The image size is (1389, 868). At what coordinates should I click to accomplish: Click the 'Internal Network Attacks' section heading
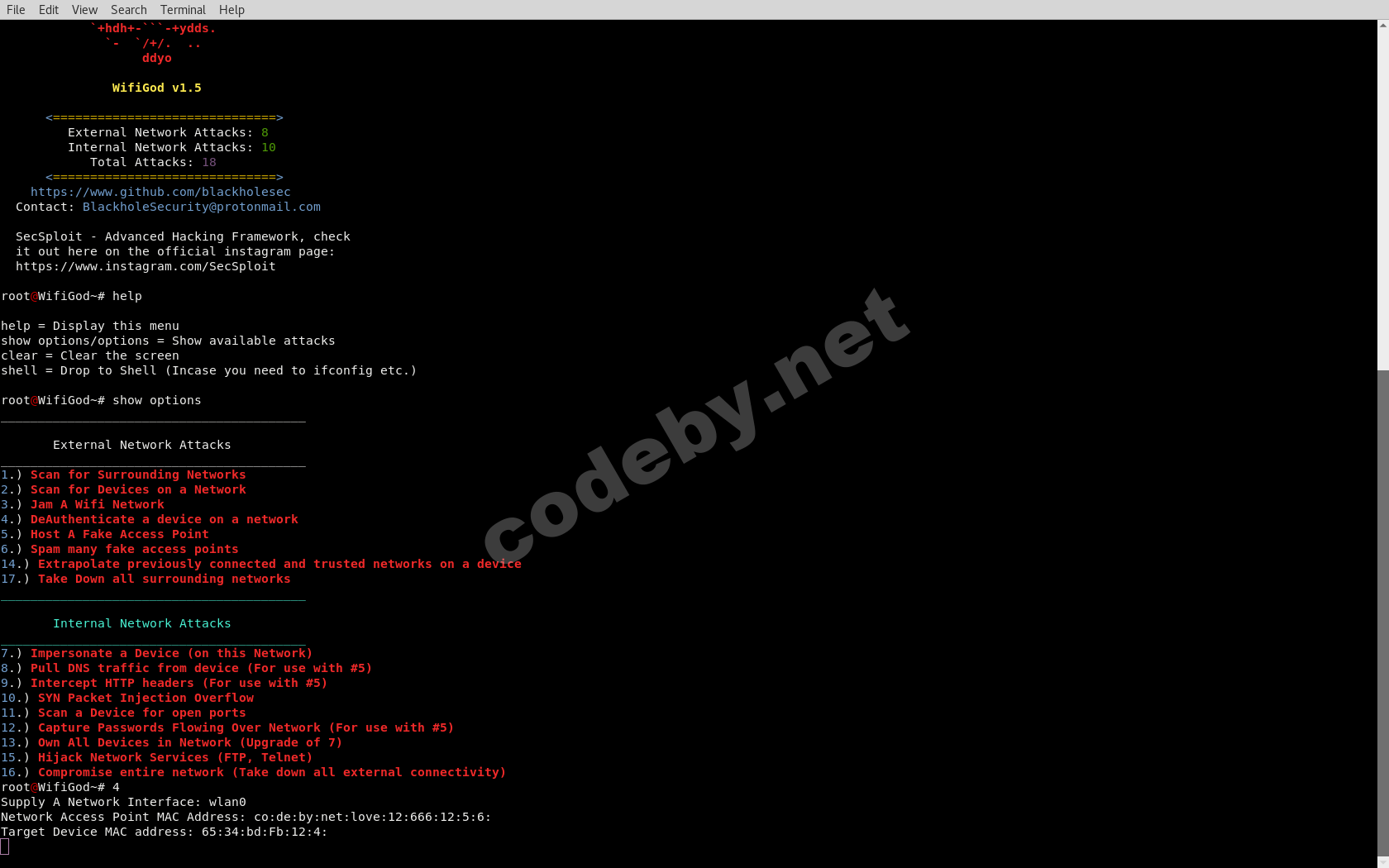pos(142,623)
